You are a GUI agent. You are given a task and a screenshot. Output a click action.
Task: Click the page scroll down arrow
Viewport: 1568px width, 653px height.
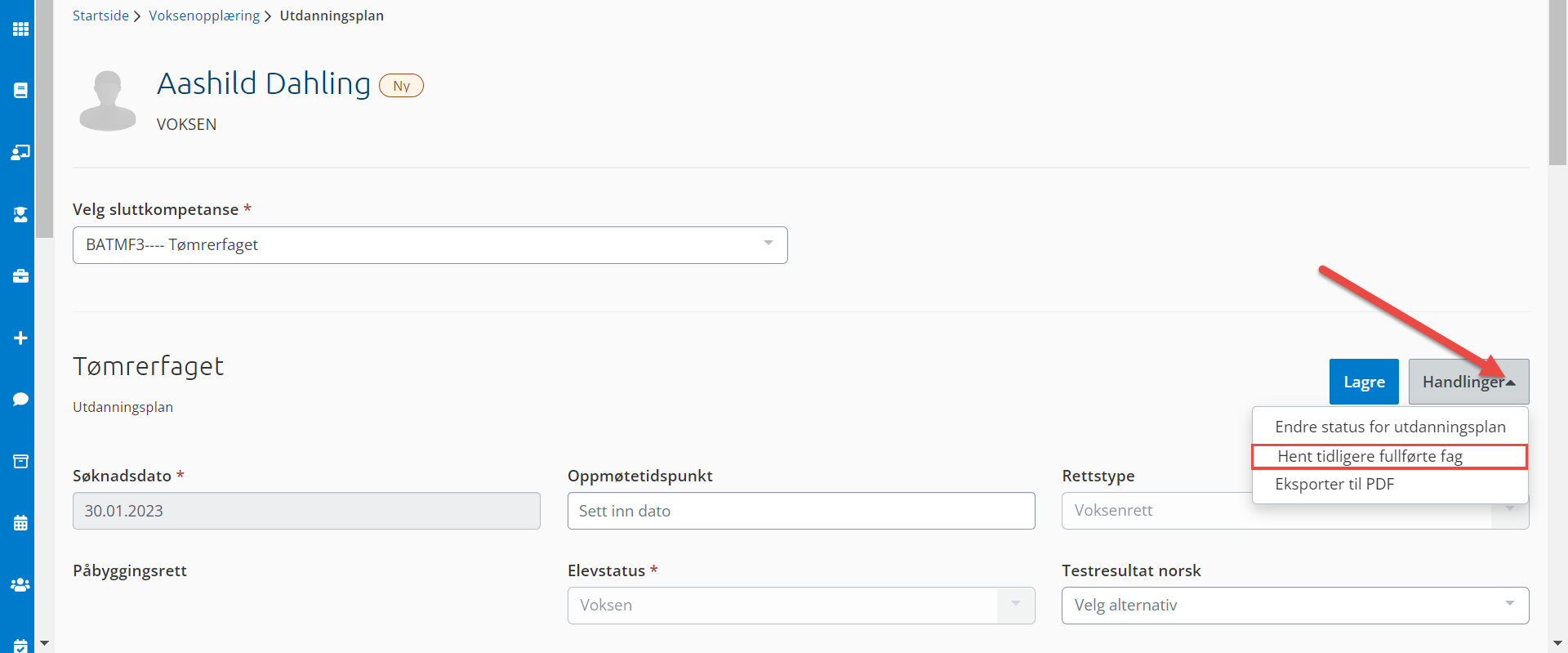1558,643
